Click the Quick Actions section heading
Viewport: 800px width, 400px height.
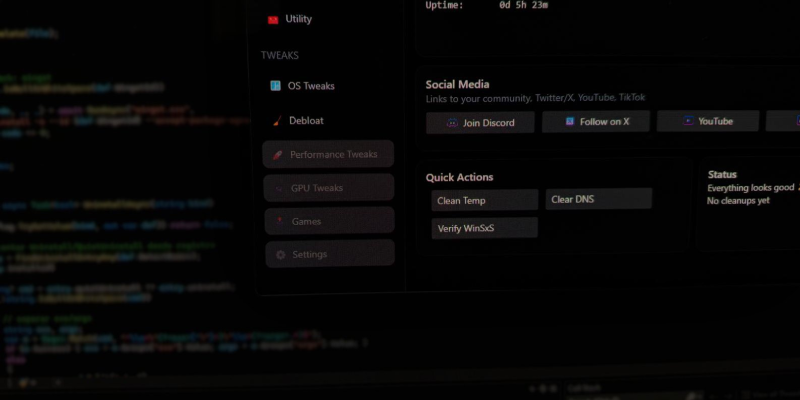pos(459,177)
